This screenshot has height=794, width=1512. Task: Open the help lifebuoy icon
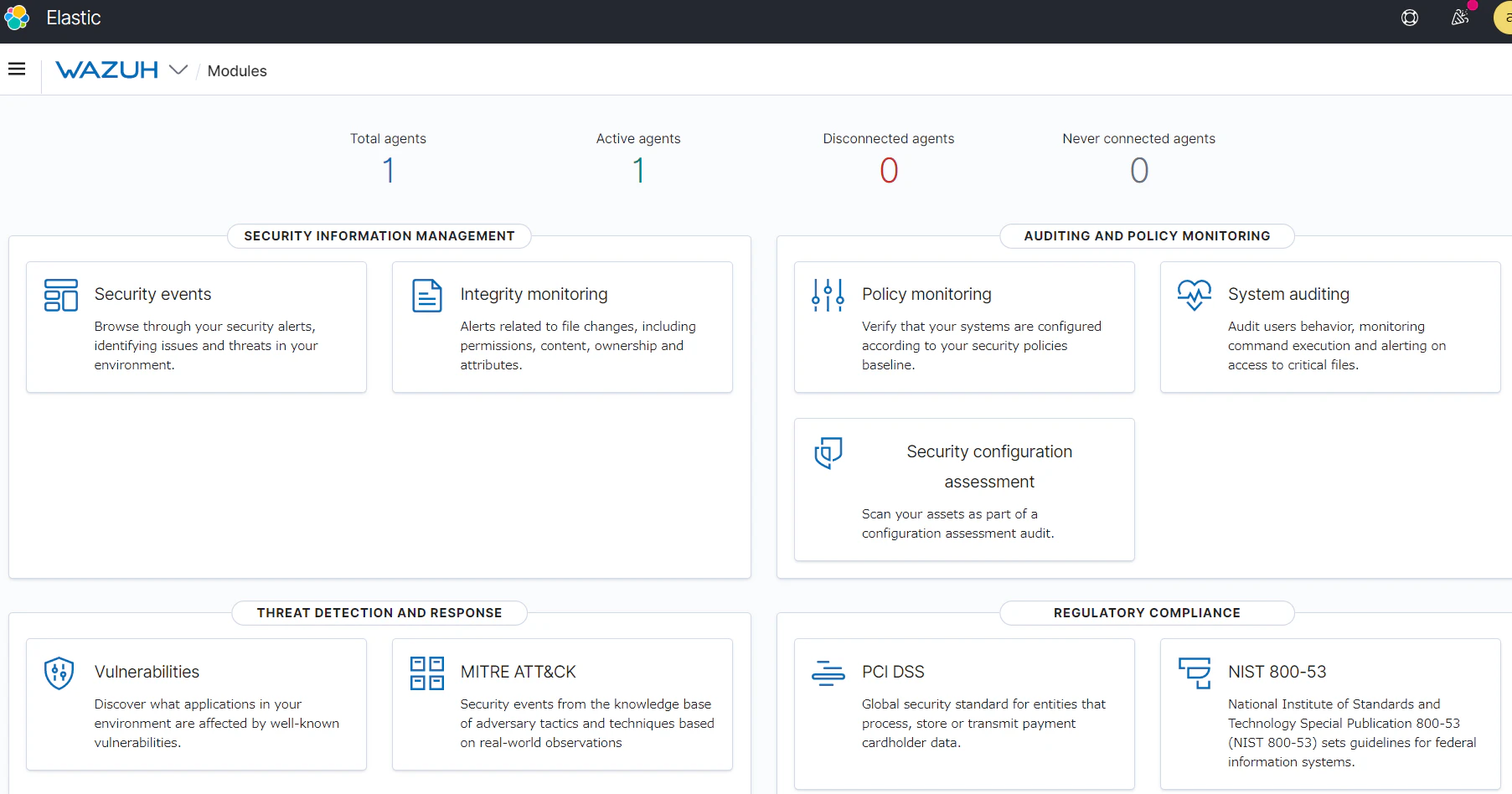(x=1410, y=18)
